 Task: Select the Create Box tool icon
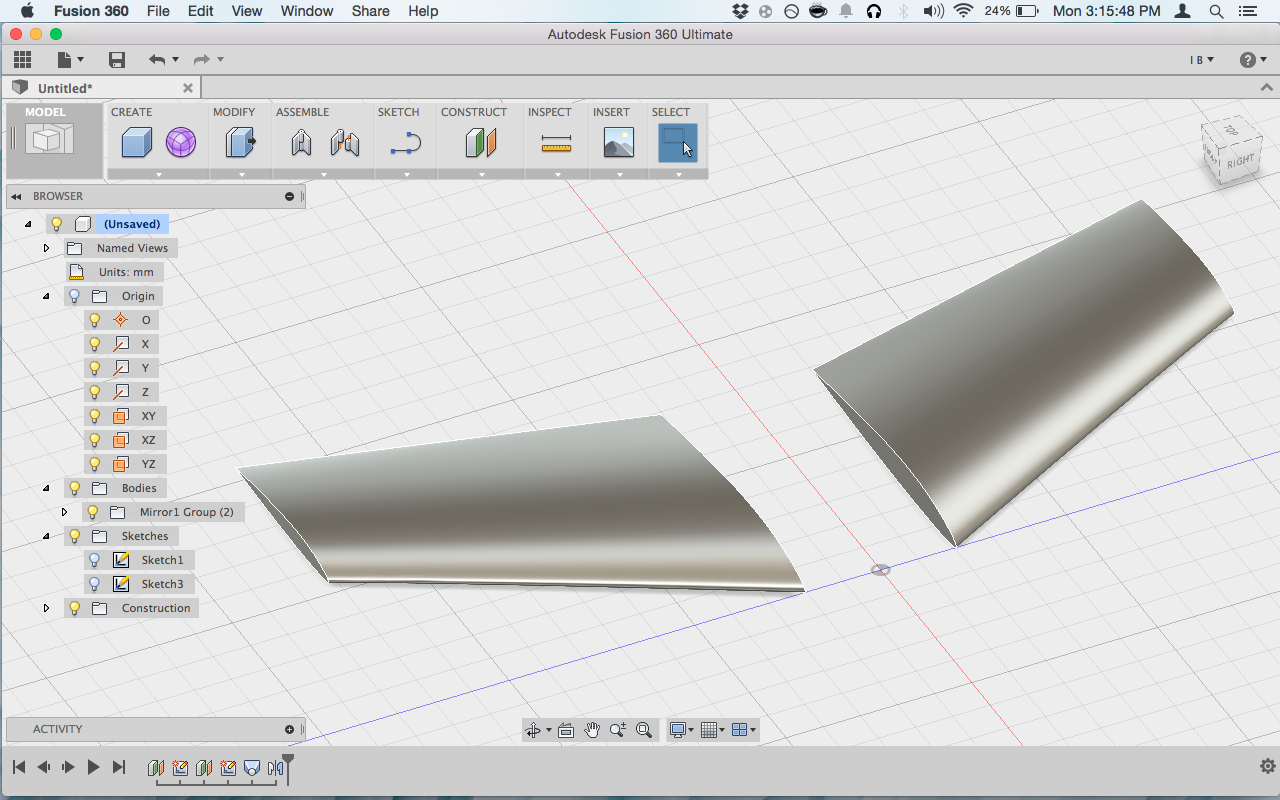pos(136,143)
